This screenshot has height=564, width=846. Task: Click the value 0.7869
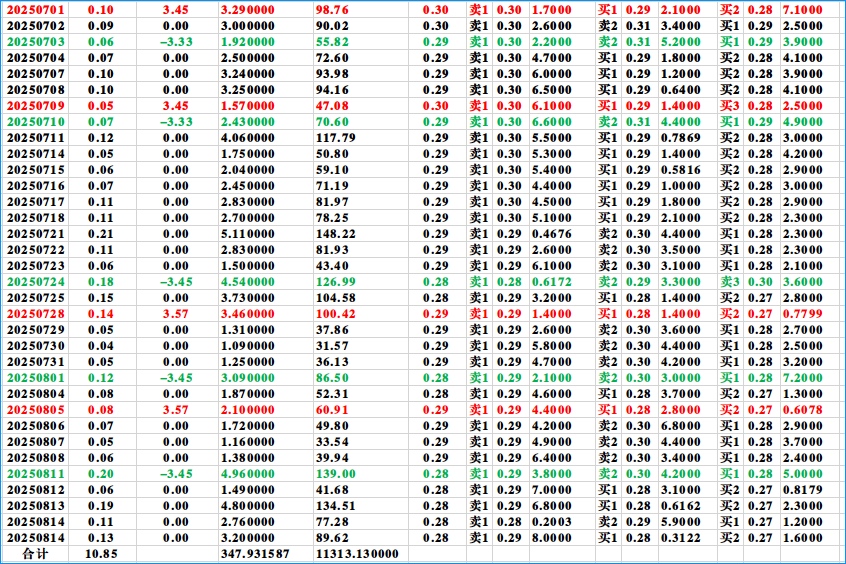(681, 138)
